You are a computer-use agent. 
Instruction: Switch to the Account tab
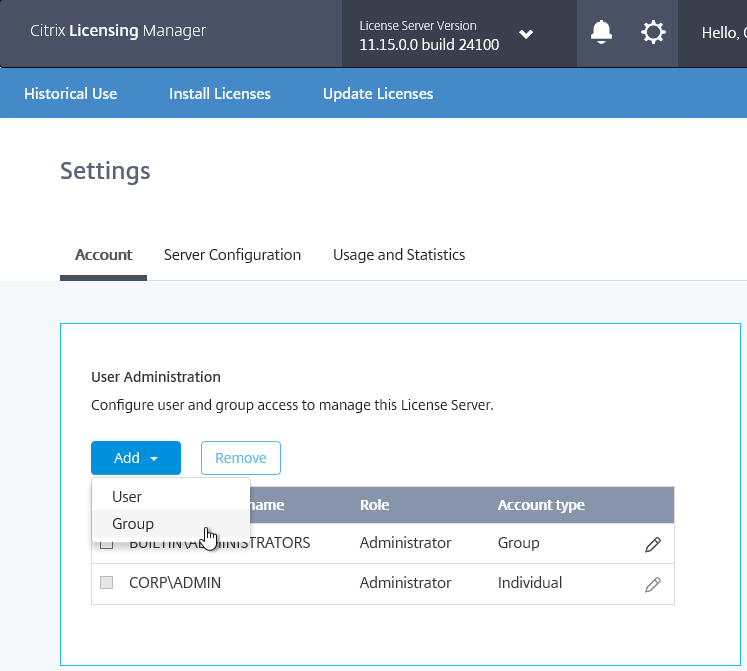coord(104,255)
